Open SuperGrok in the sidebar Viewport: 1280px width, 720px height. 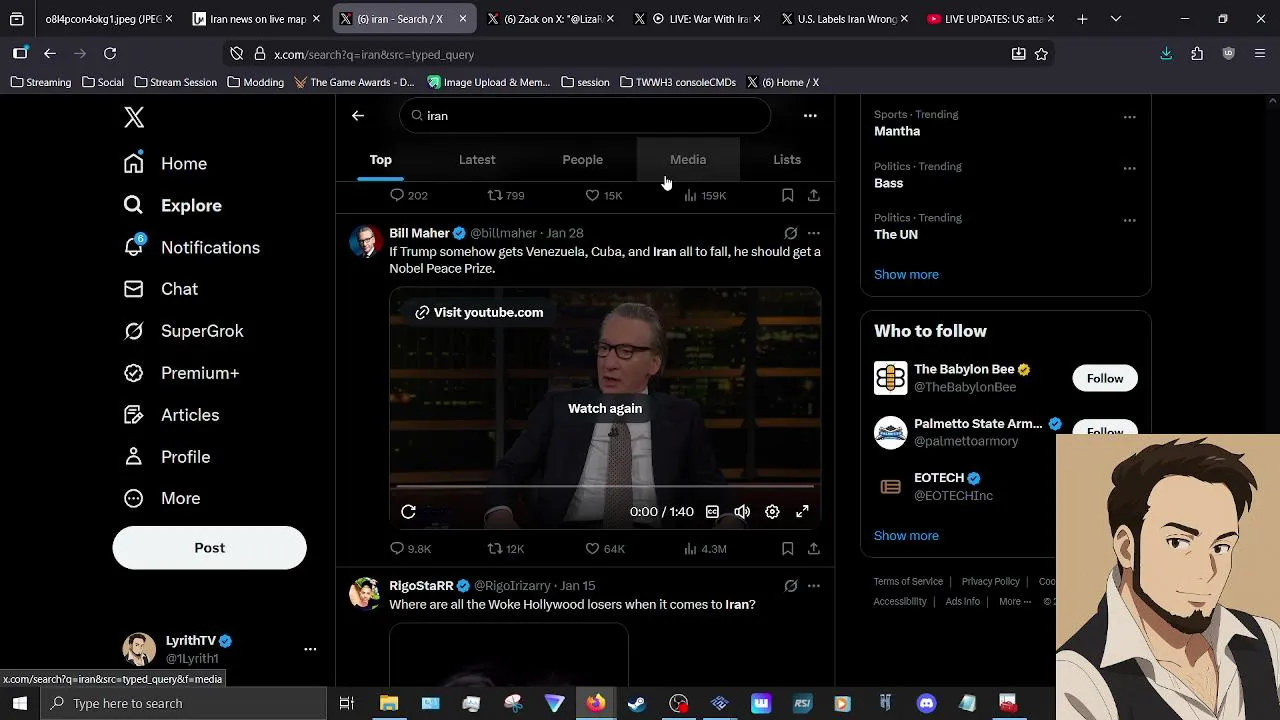183,331
